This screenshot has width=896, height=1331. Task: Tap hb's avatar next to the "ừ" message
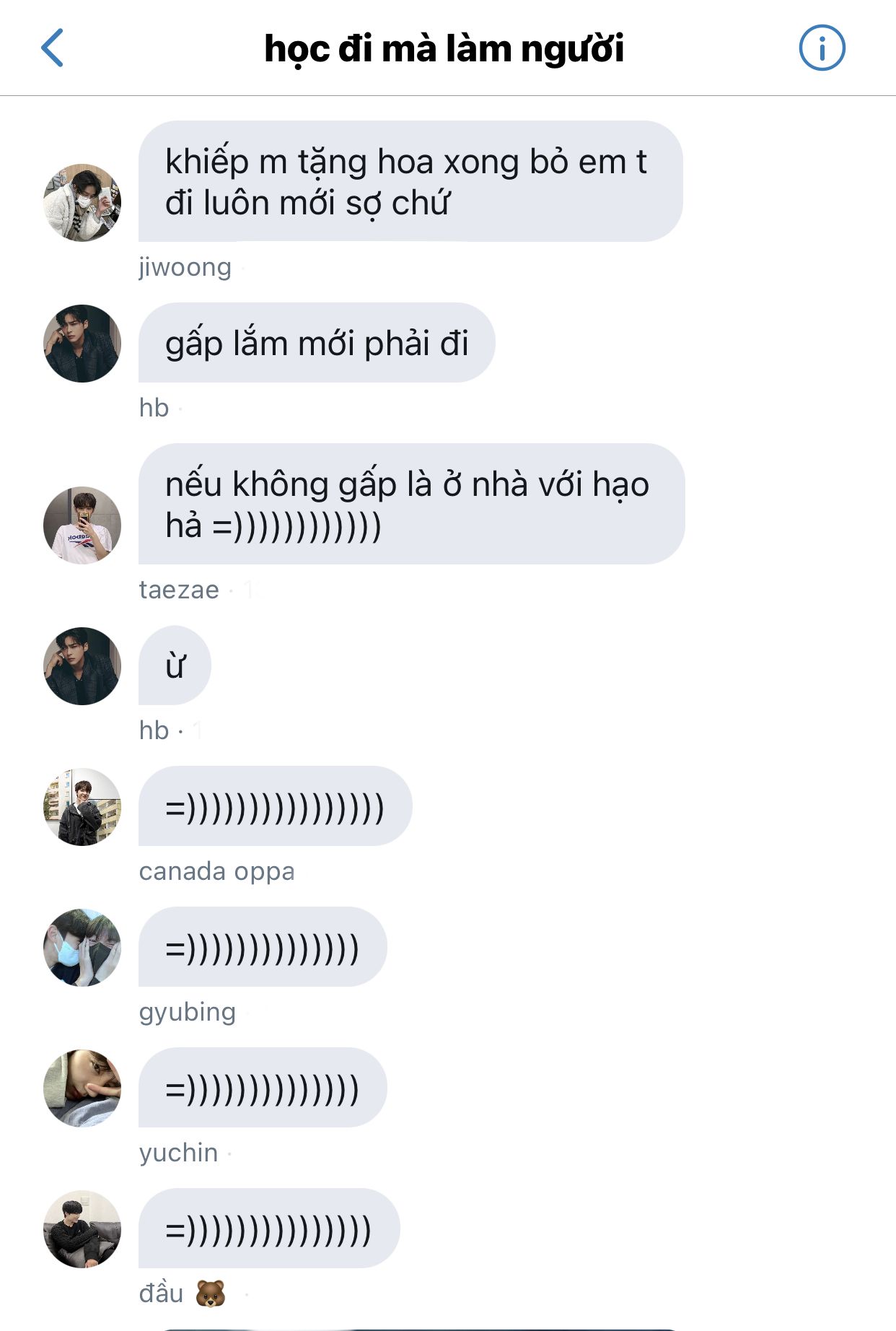pos(82,666)
